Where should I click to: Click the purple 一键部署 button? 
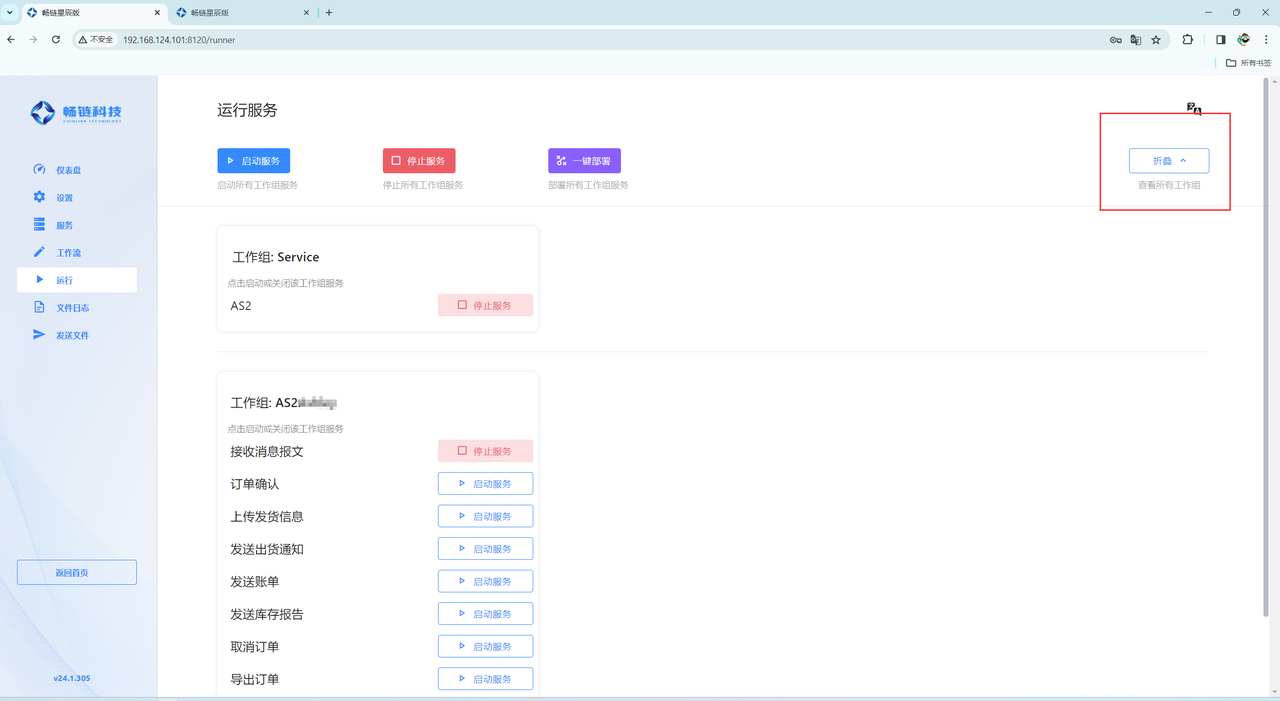(x=584, y=161)
